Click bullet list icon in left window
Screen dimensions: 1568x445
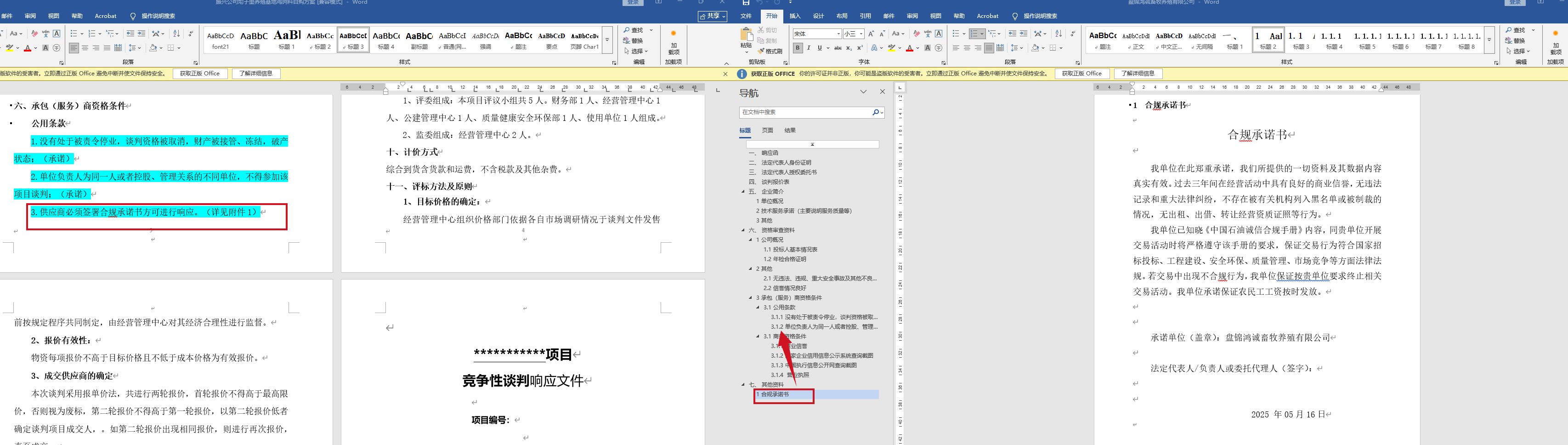click(x=74, y=34)
